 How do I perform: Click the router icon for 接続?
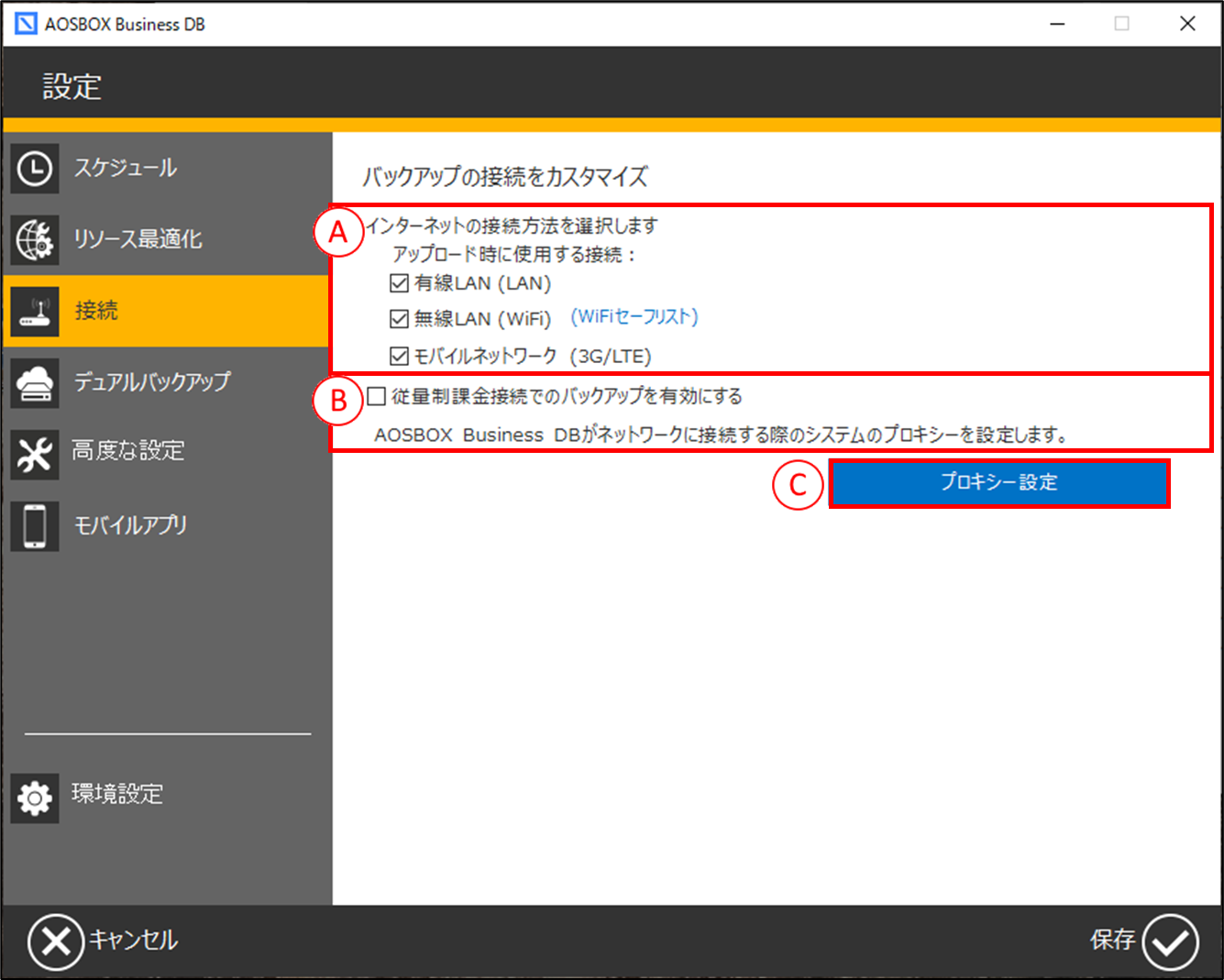pos(35,312)
